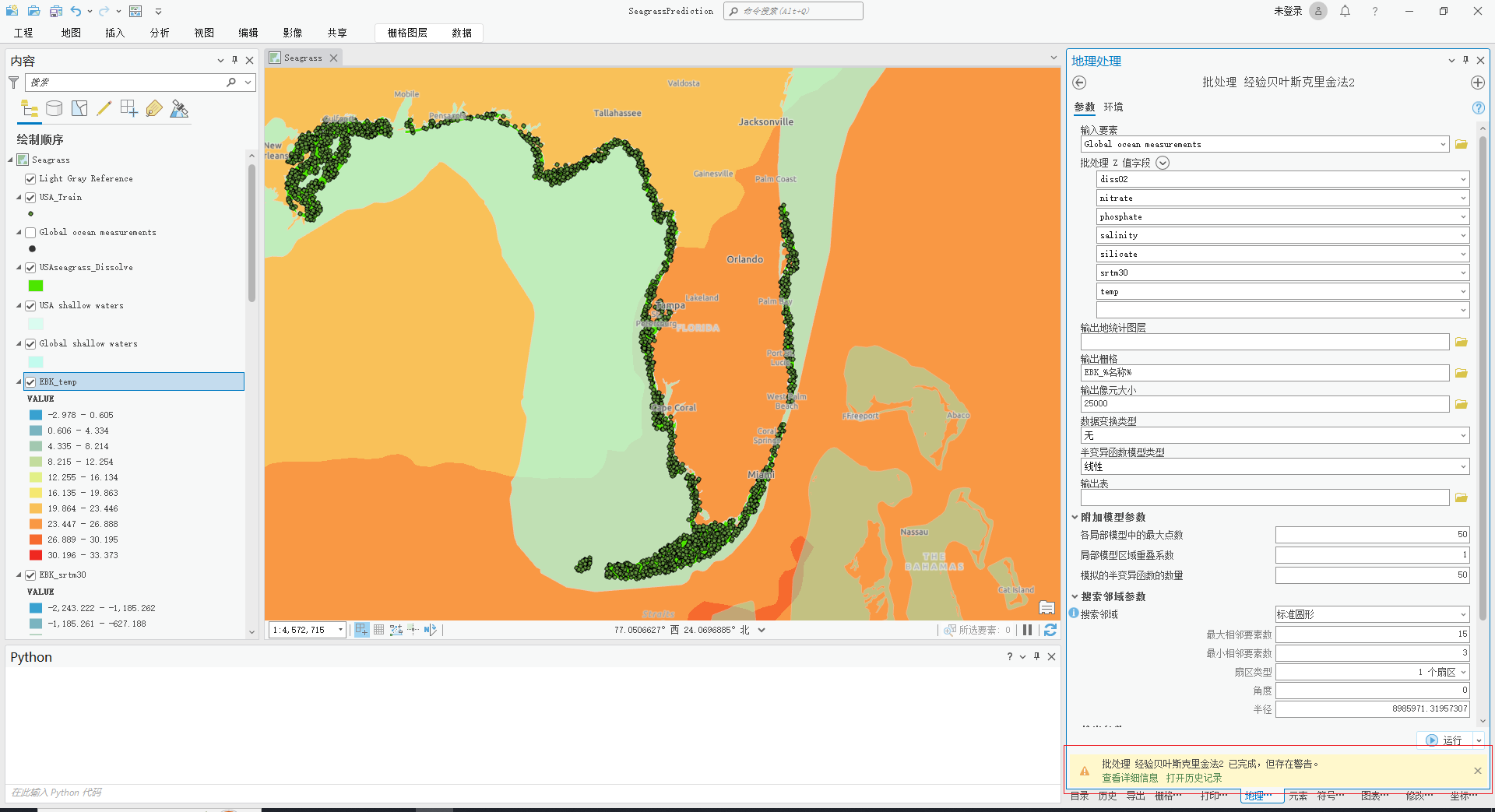Hide the EBK_temp layer

tap(30, 381)
